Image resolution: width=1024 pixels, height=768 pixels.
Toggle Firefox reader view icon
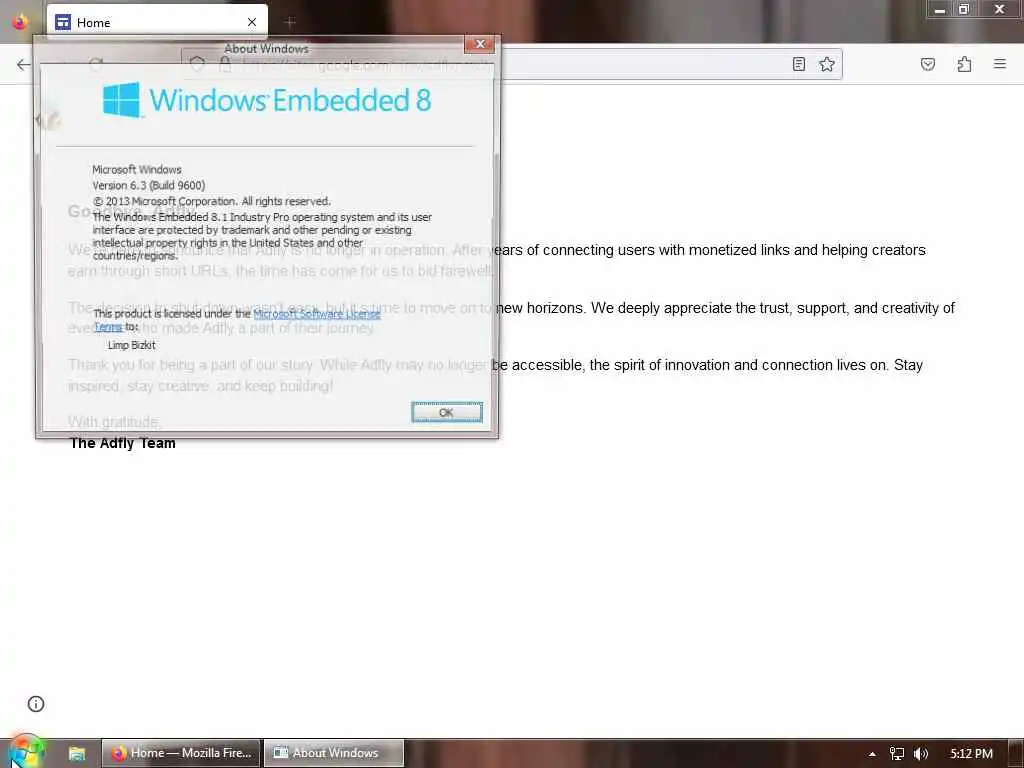click(799, 64)
